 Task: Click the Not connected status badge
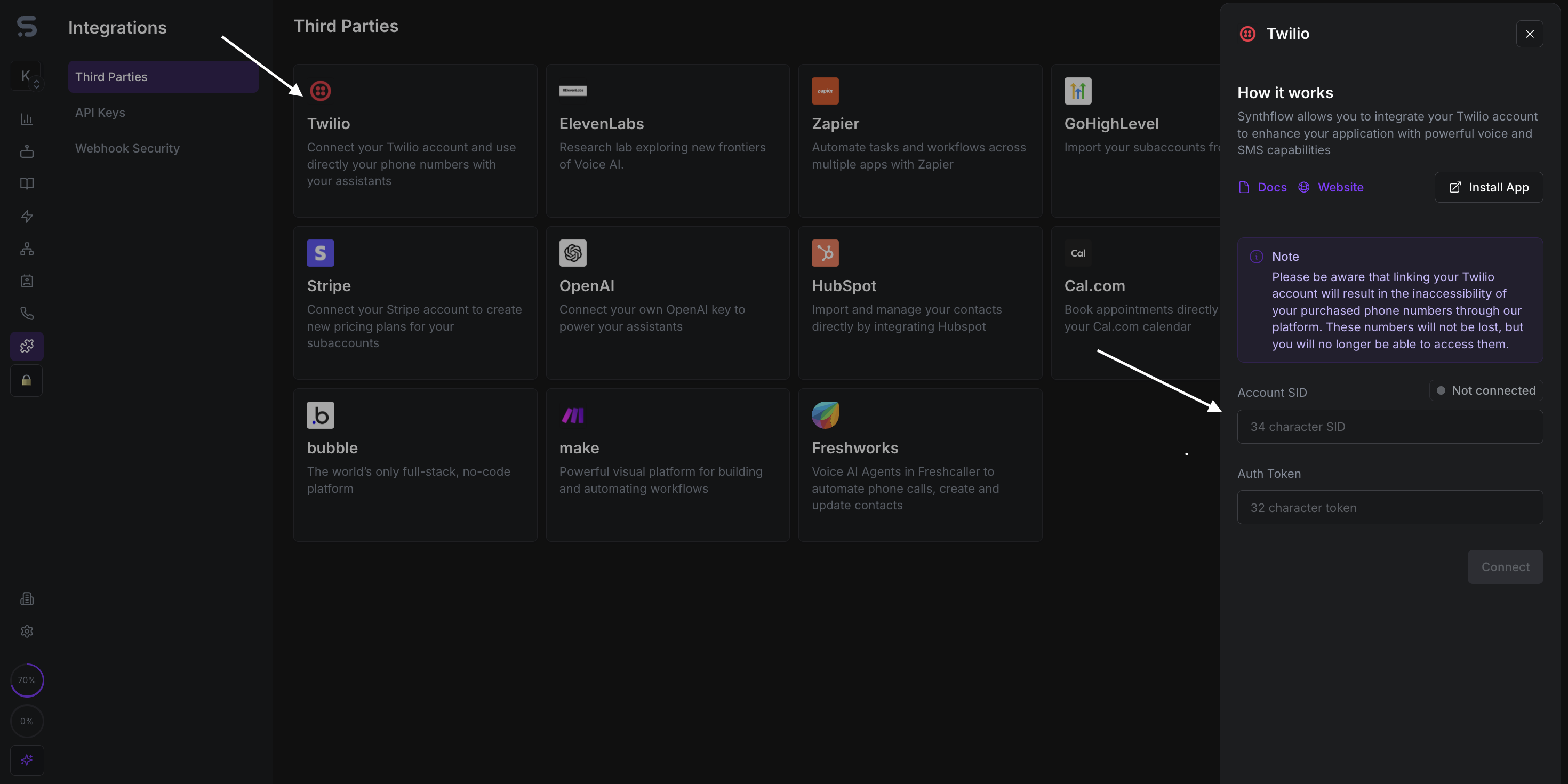click(x=1486, y=391)
